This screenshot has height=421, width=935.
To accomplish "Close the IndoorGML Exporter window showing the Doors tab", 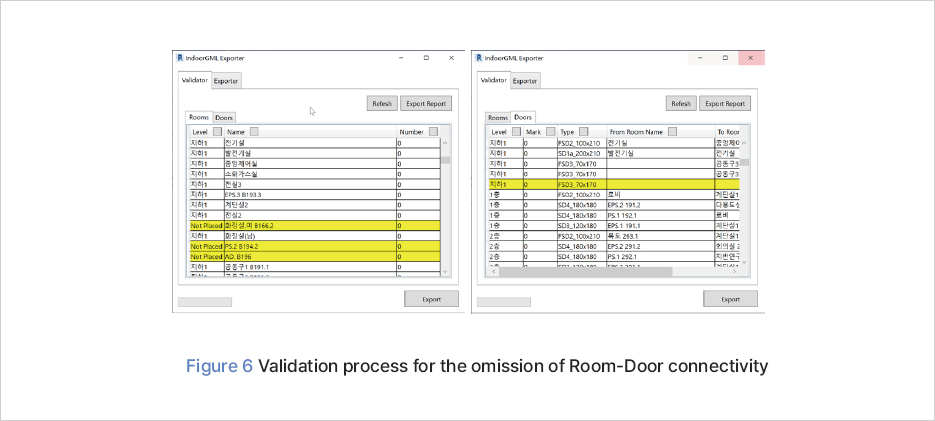I will (751, 58).
